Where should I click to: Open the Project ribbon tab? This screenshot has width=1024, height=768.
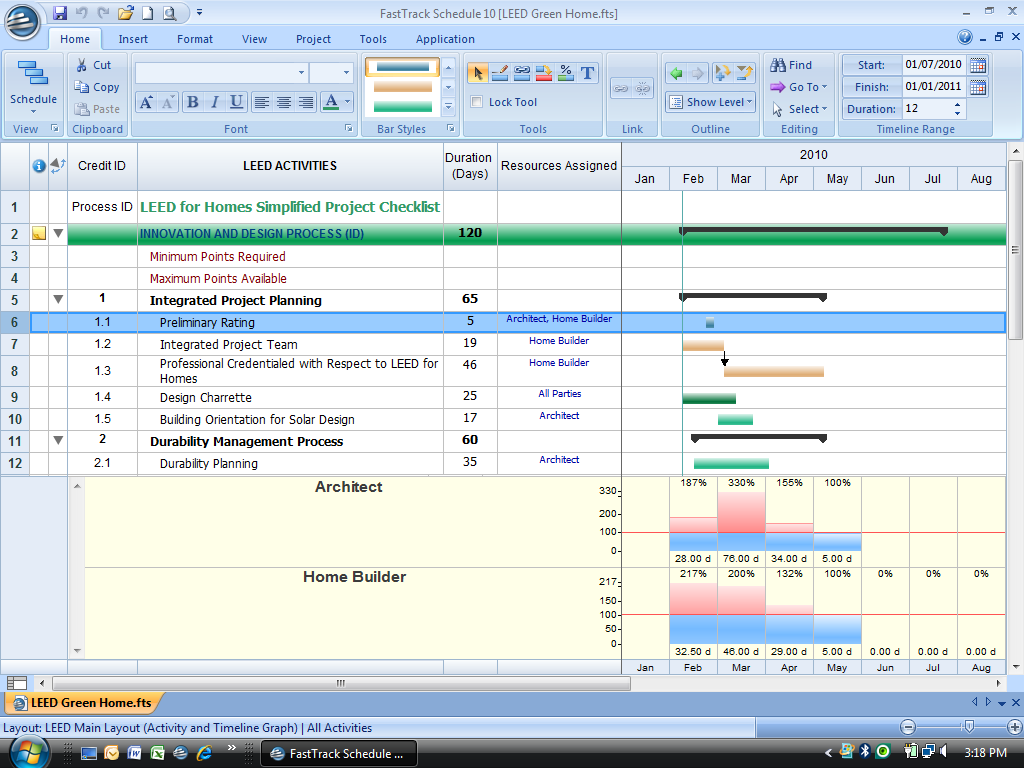(x=313, y=39)
